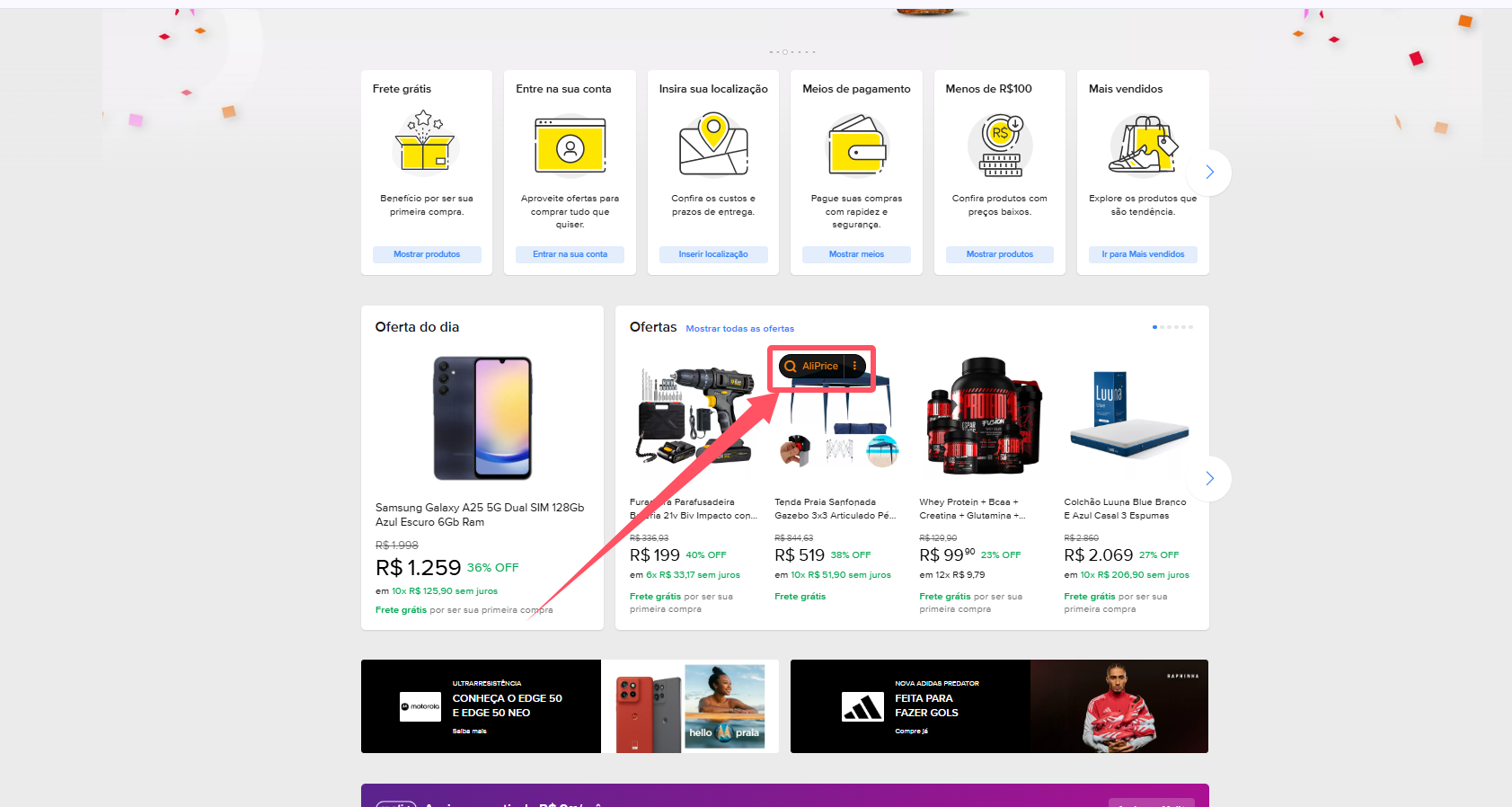Viewport: 1512px width, 807px height.
Task: Click the Frete grátis gift box icon
Action: pyautogui.click(x=426, y=141)
